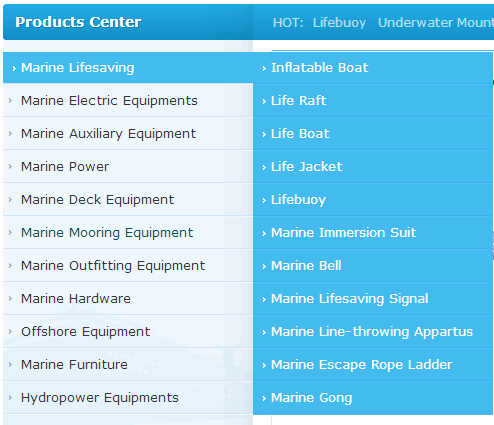
Task: Click the HOT Lifebuoy link in the header
Action: (x=339, y=23)
